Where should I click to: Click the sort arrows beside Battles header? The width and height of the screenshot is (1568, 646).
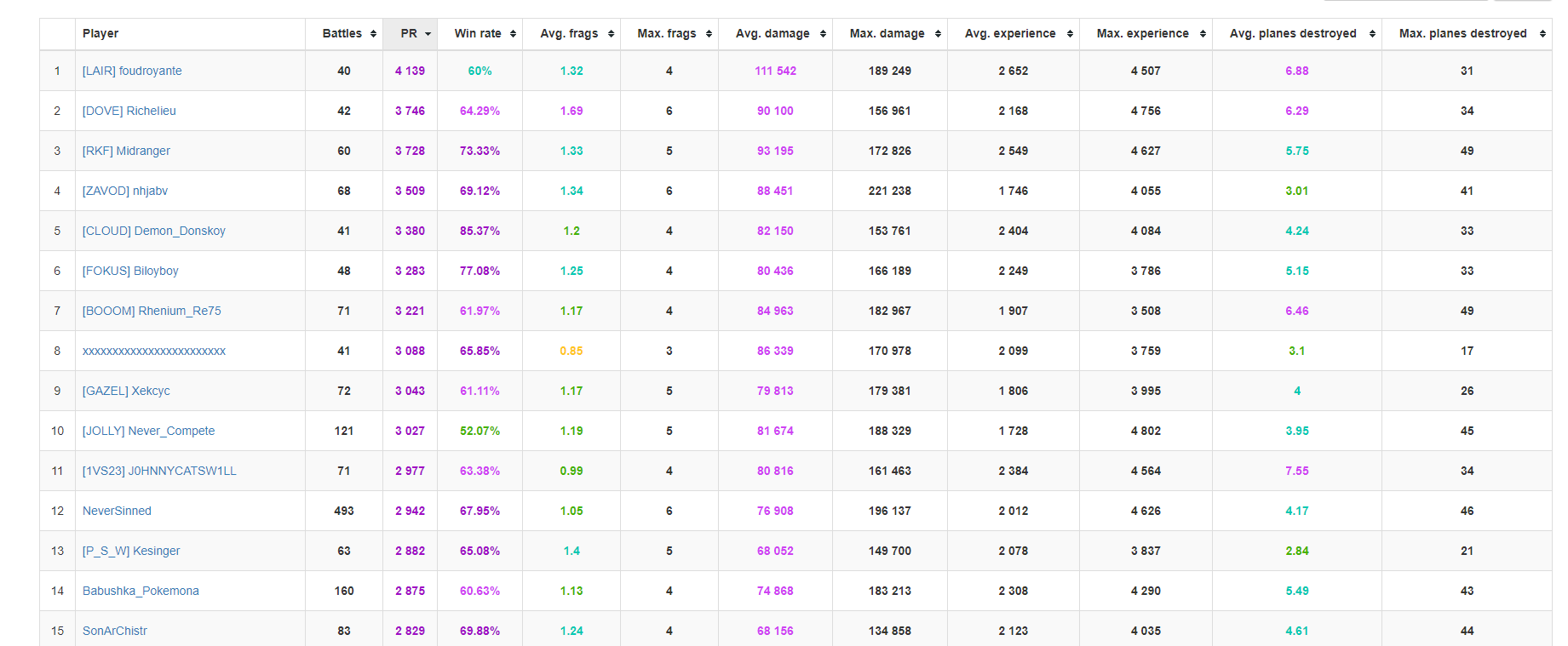[x=373, y=34]
